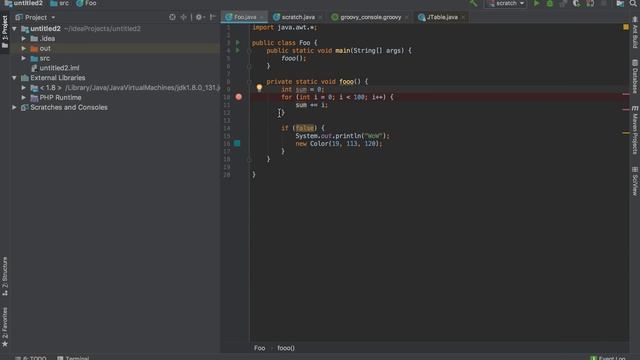Click yellow inspection status indicator top right
The width and height of the screenshot is (640, 360).
coord(626,27)
